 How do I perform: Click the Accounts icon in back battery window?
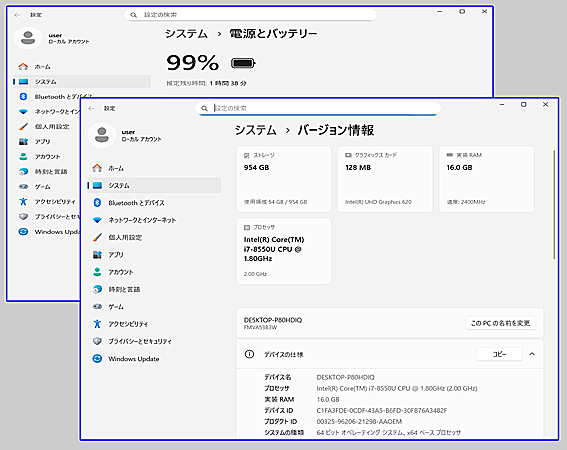click(23, 157)
